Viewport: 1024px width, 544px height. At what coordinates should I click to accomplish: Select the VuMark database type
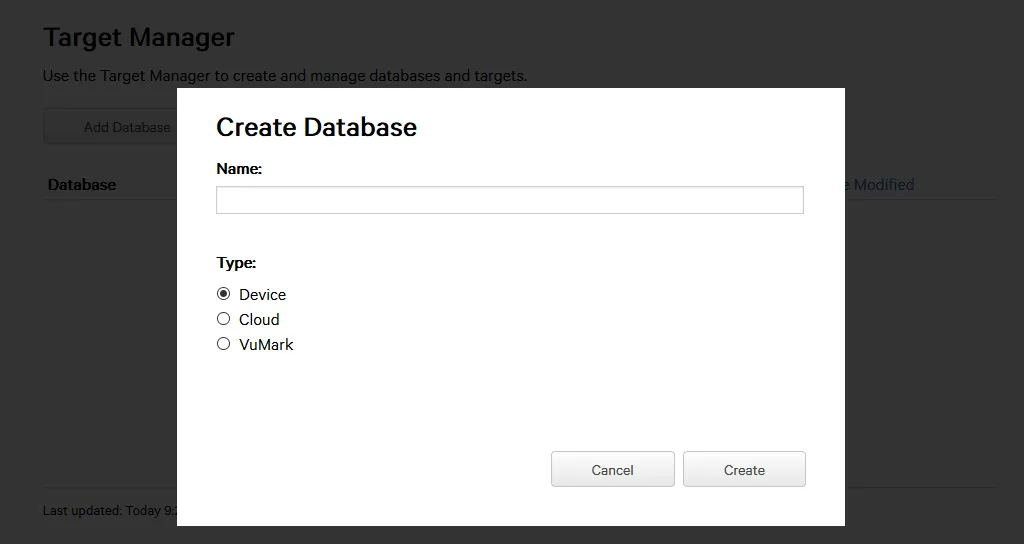pyautogui.click(x=223, y=344)
